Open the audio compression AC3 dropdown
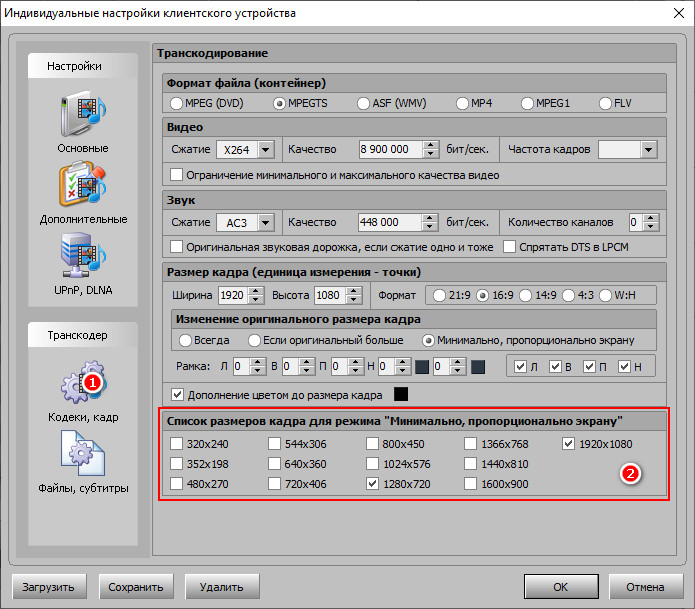695x609 pixels. click(x=265, y=222)
